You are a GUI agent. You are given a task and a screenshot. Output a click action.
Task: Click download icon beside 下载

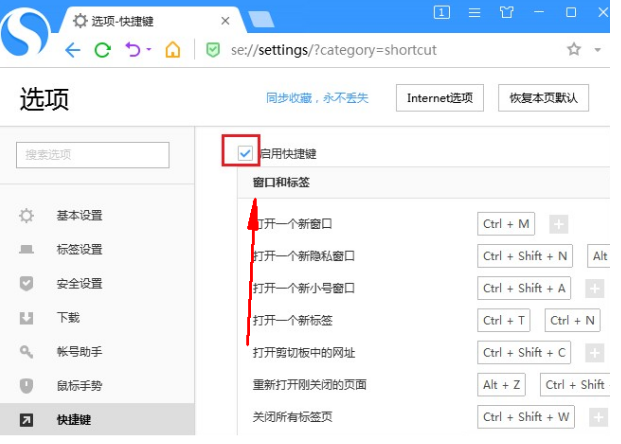27,318
